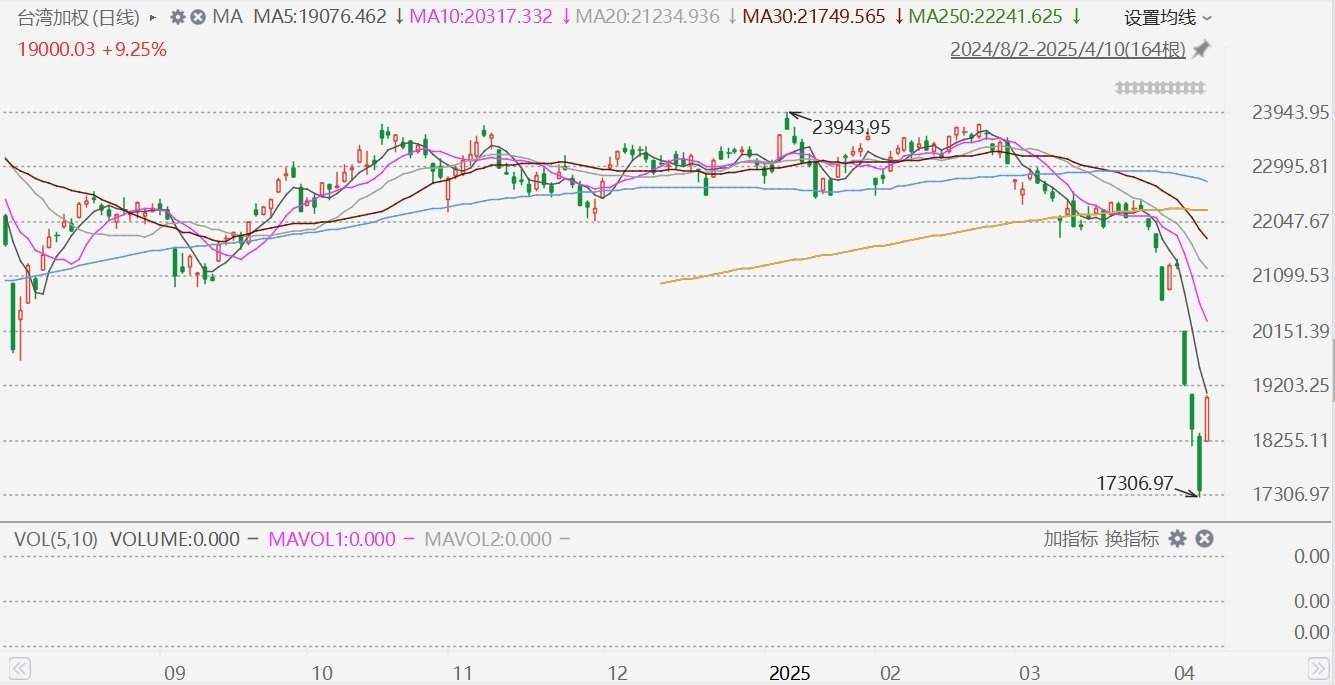Screen dimensions: 1335x685
Task: Remove the MA indicator with X icon
Action: pyautogui.click(x=198, y=17)
